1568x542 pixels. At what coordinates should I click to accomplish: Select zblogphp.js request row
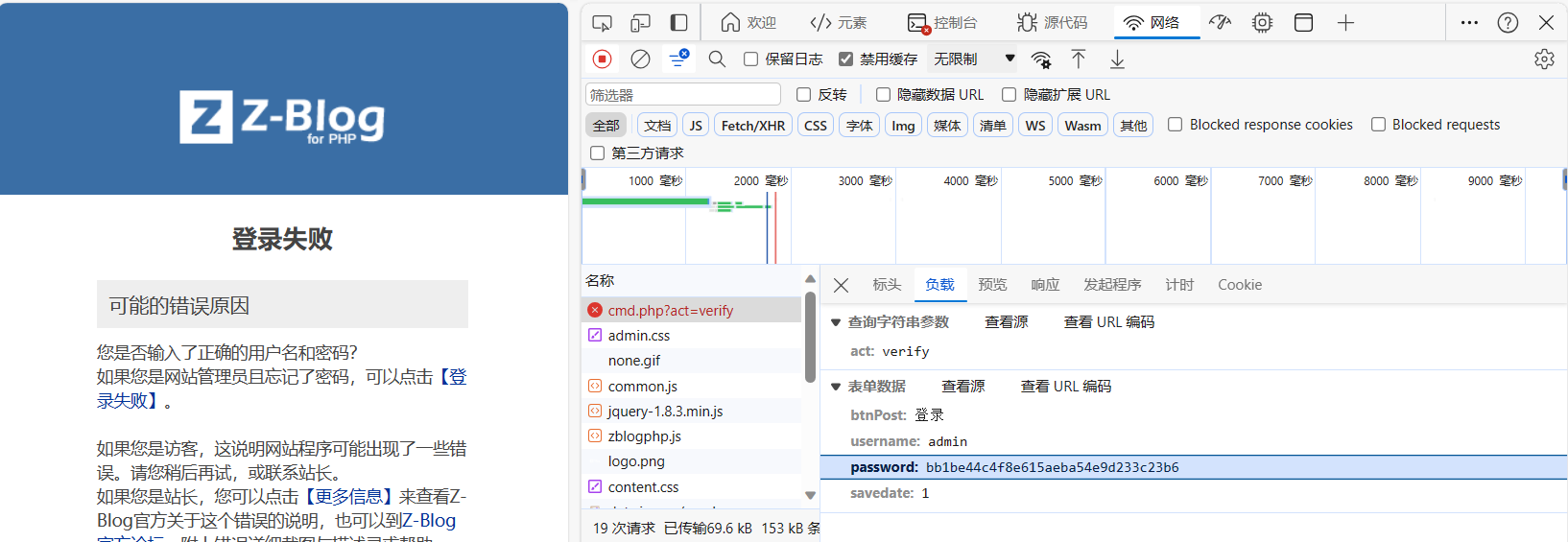pyautogui.click(x=691, y=436)
